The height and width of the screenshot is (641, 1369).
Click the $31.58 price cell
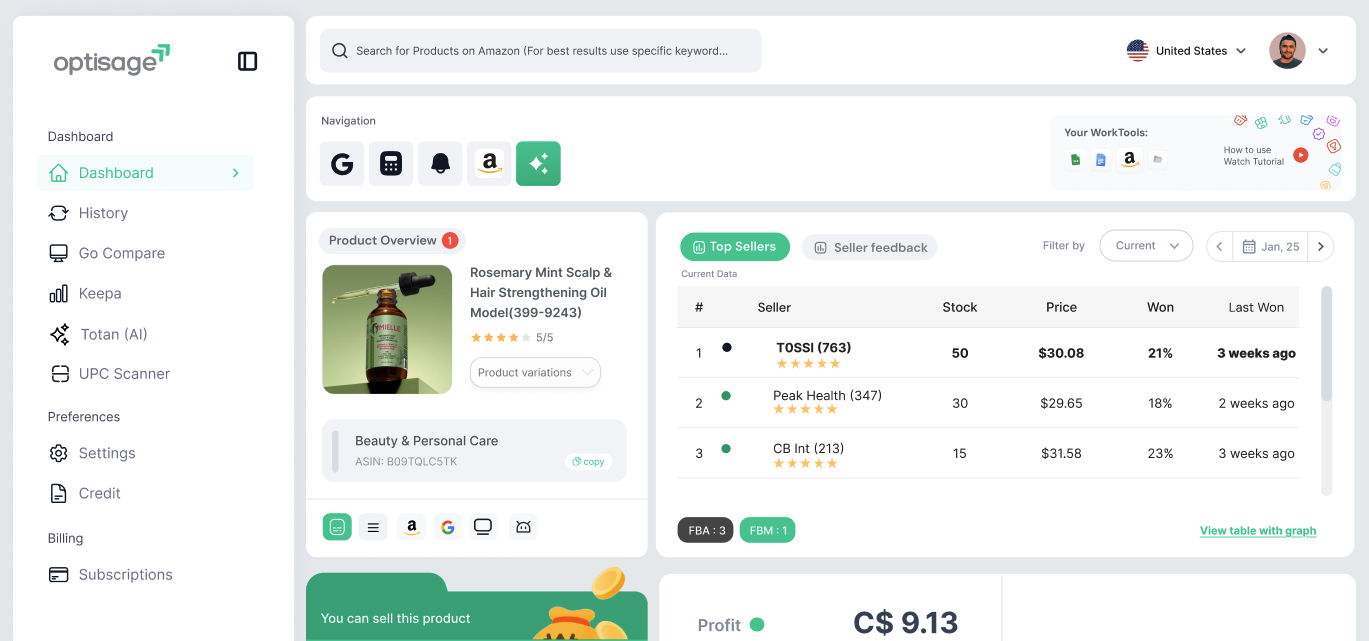pos(1062,453)
